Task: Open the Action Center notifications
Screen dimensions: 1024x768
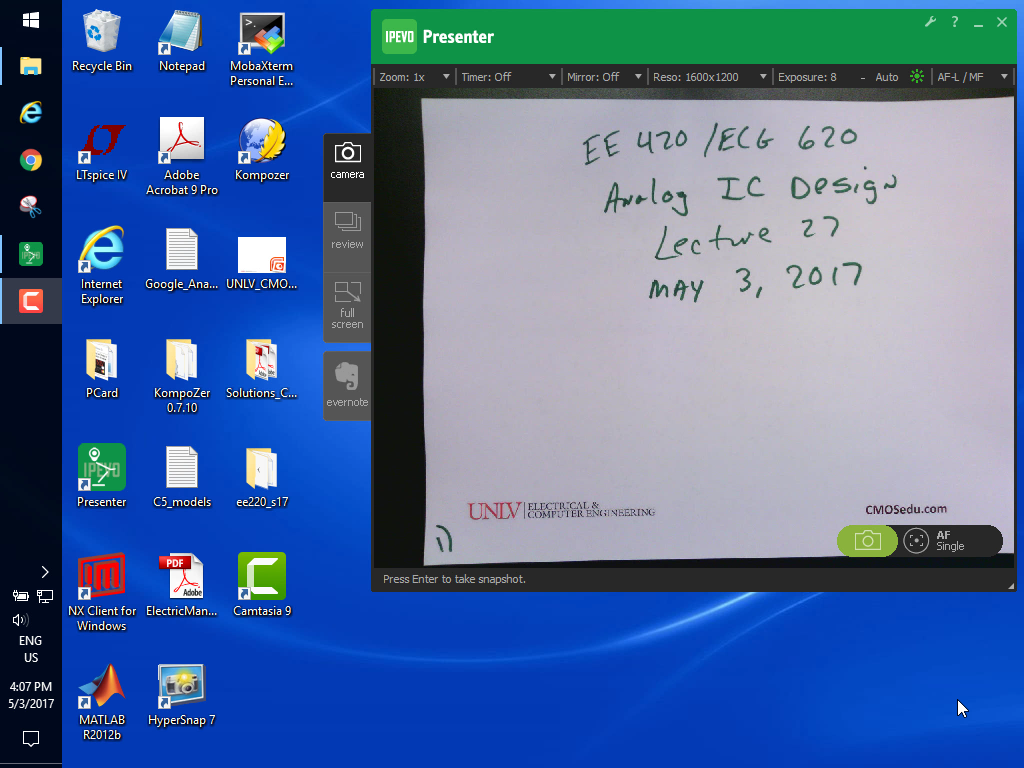Action: [31, 739]
